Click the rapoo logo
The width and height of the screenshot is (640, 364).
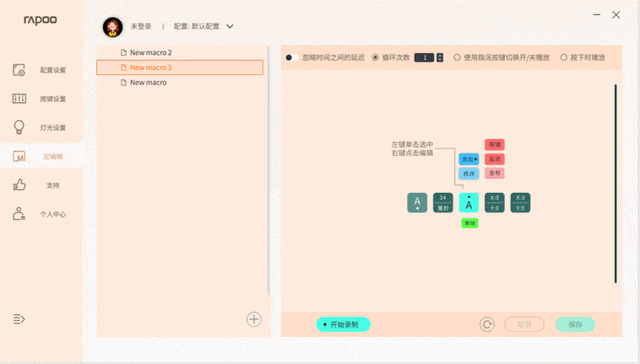pyautogui.click(x=40, y=20)
